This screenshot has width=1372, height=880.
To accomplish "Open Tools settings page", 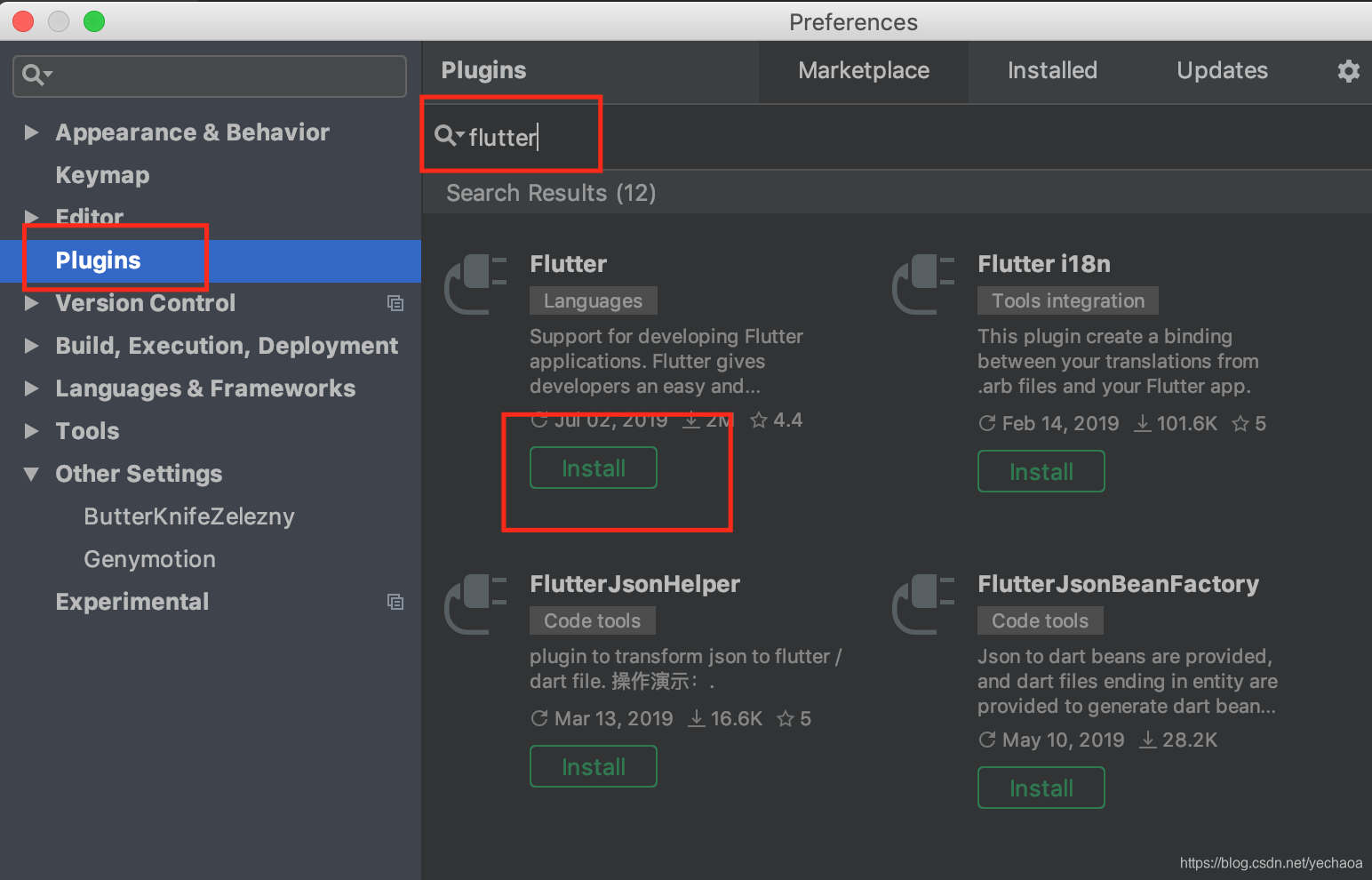I will tap(87, 431).
